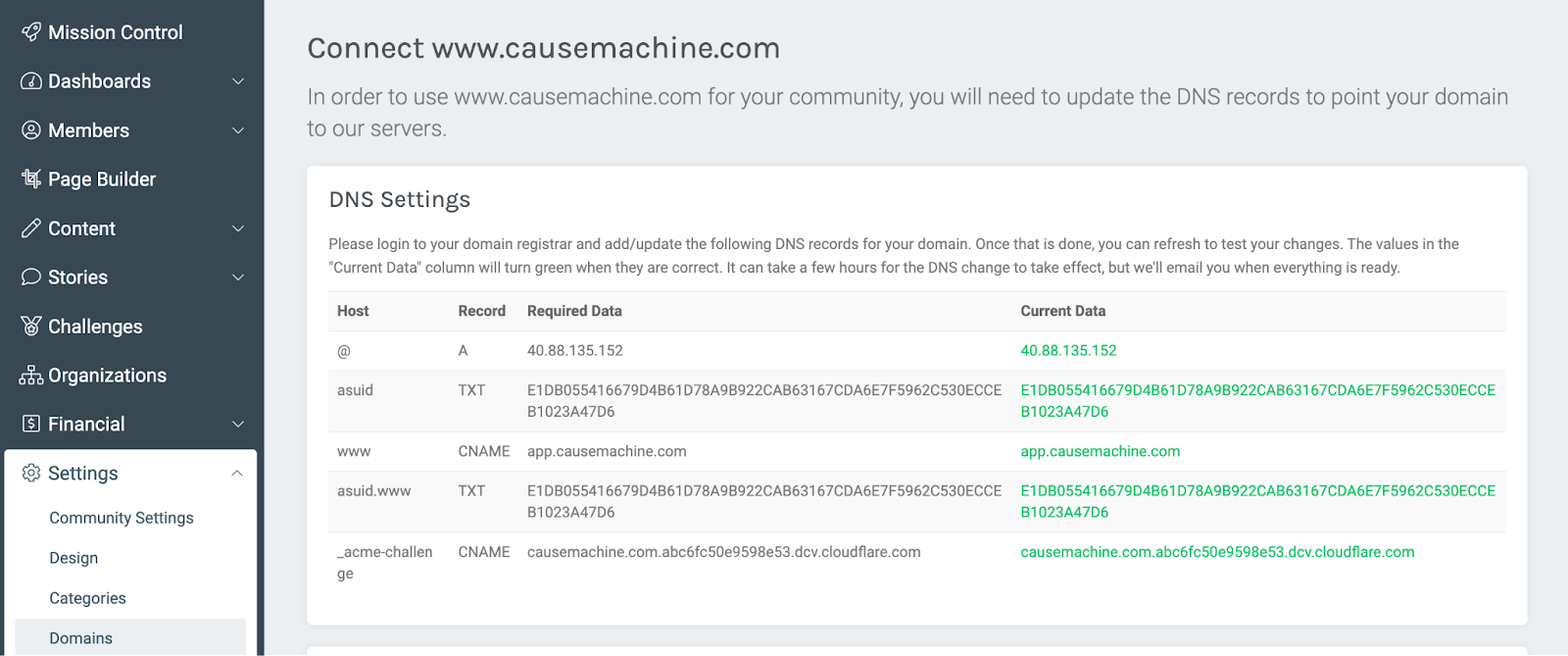Open the Categories submenu link
The image size is (1568, 656).
pyautogui.click(x=87, y=598)
